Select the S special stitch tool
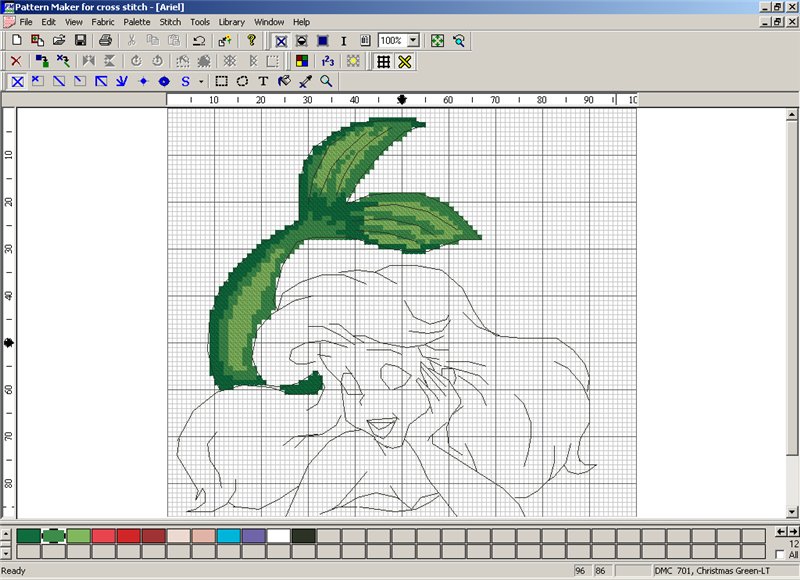 pos(185,81)
